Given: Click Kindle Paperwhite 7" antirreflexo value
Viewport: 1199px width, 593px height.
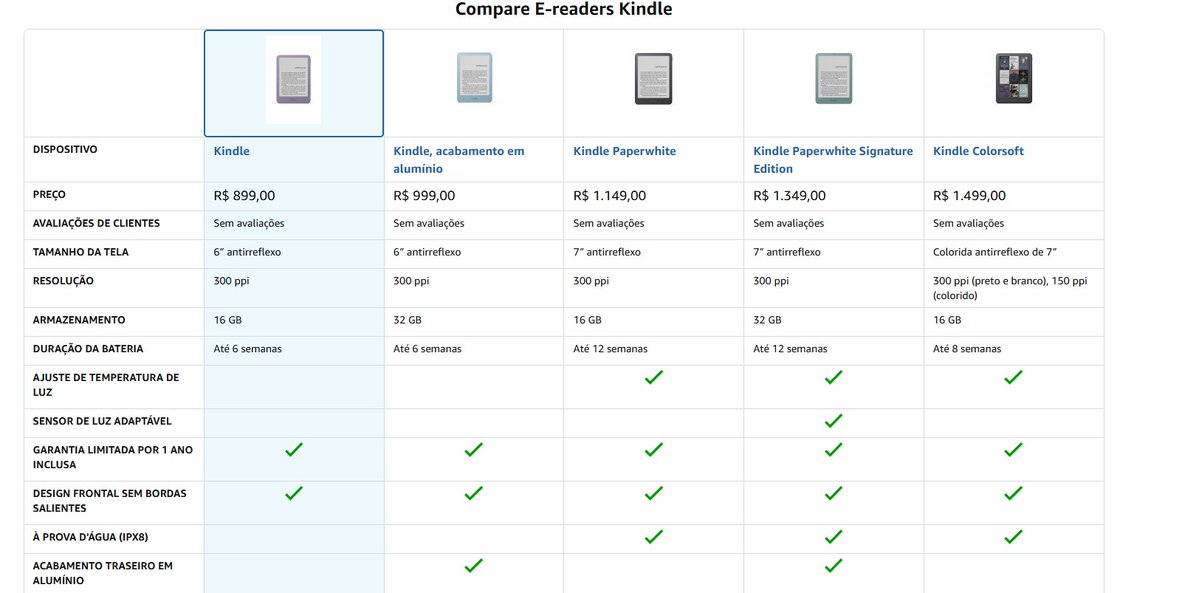Looking at the screenshot, I should tap(607, 252).
